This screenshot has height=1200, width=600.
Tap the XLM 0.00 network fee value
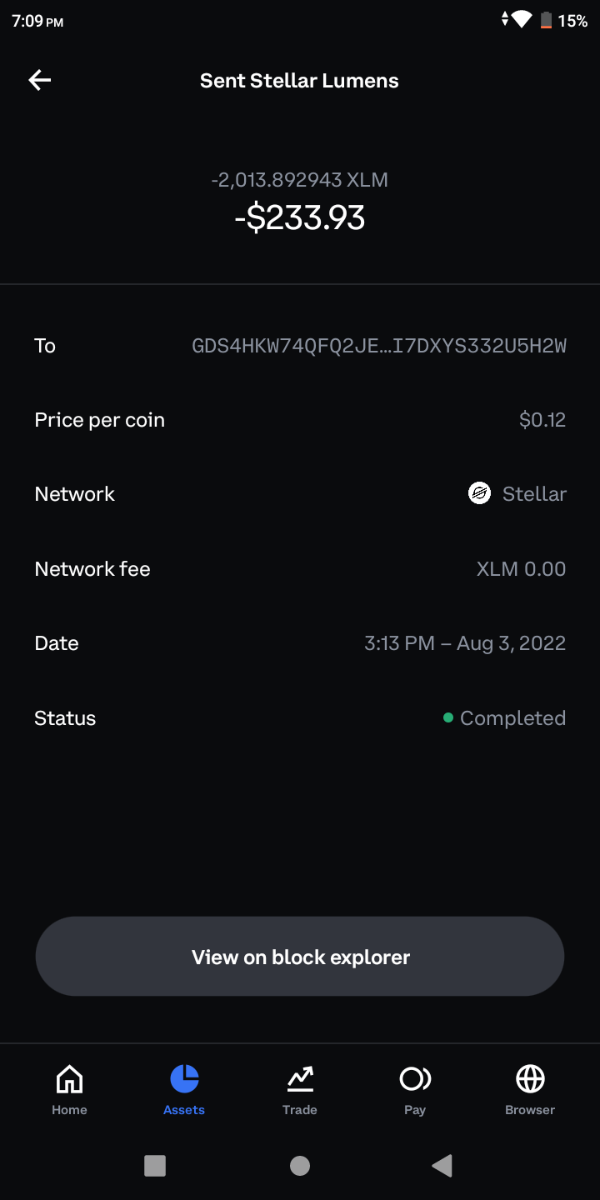(521, 569)
